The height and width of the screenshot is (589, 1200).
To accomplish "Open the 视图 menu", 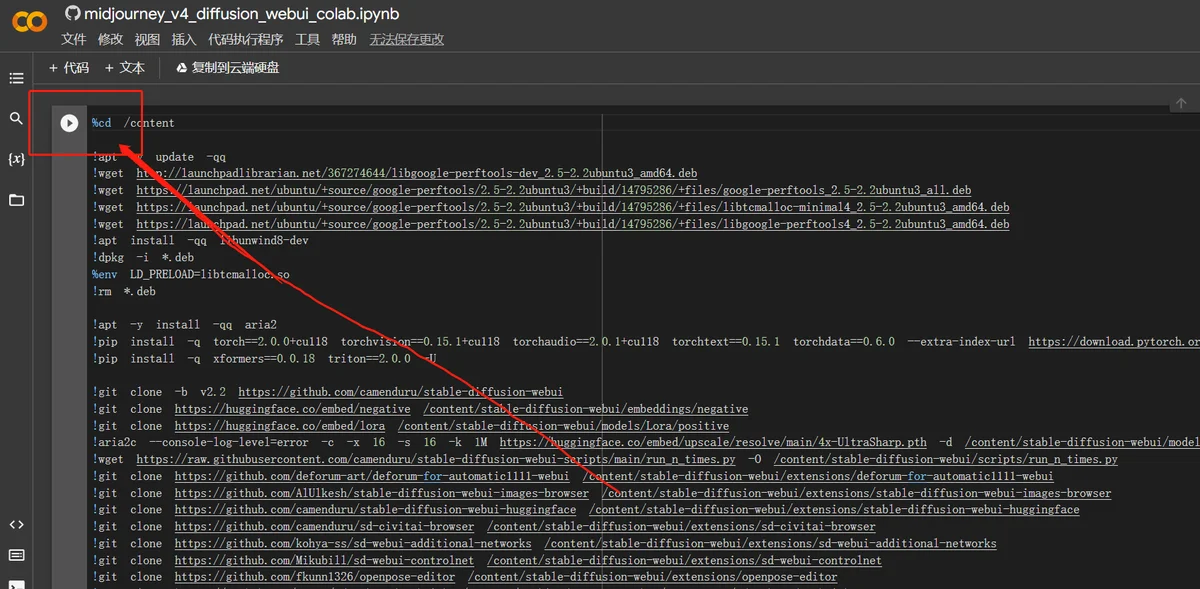I will pyautogui.click(x=147, y=39).
